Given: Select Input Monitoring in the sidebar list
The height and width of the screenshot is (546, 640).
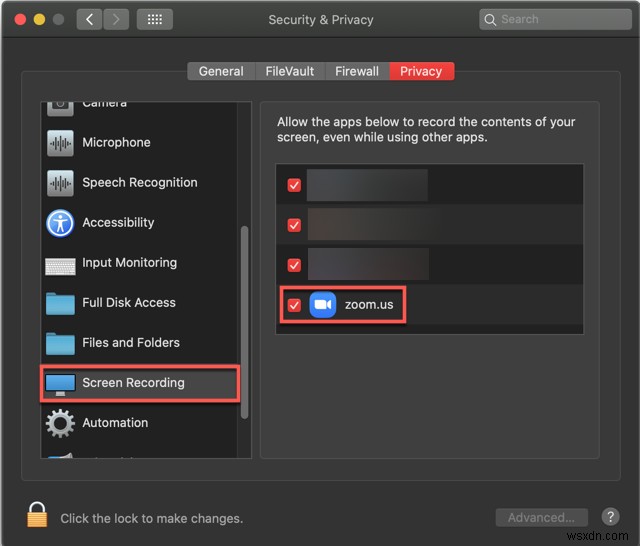Looking at the screenshot, I should tap(139, 263).
